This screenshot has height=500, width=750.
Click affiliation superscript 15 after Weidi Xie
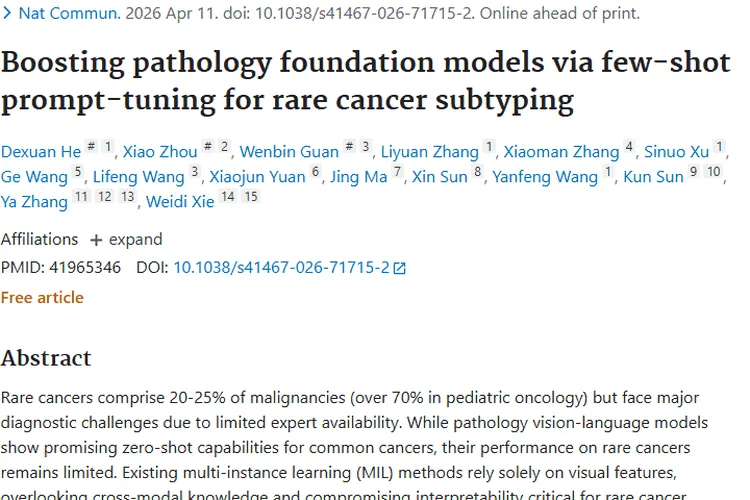point(251,197)
